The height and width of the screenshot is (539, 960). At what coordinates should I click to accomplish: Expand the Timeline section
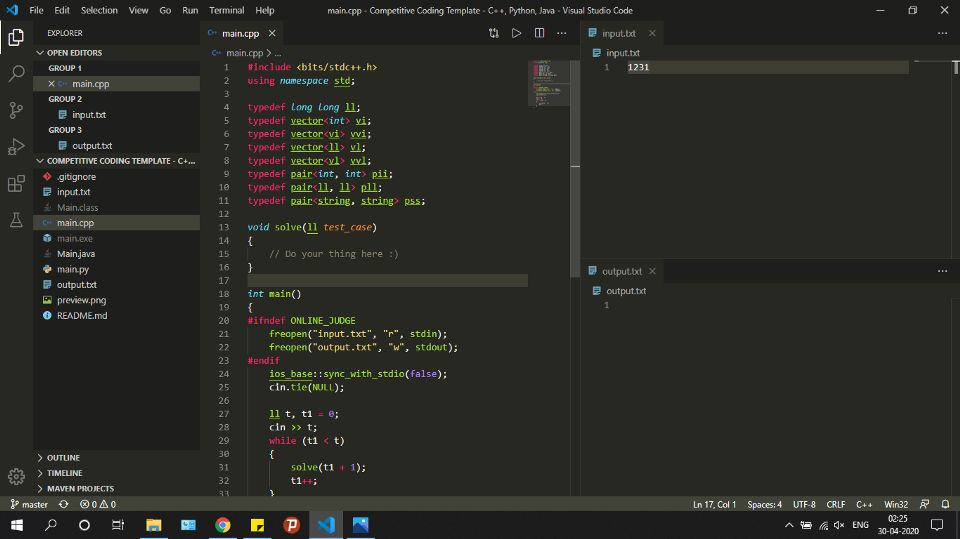pyautogui.click(x=64, y=473)
